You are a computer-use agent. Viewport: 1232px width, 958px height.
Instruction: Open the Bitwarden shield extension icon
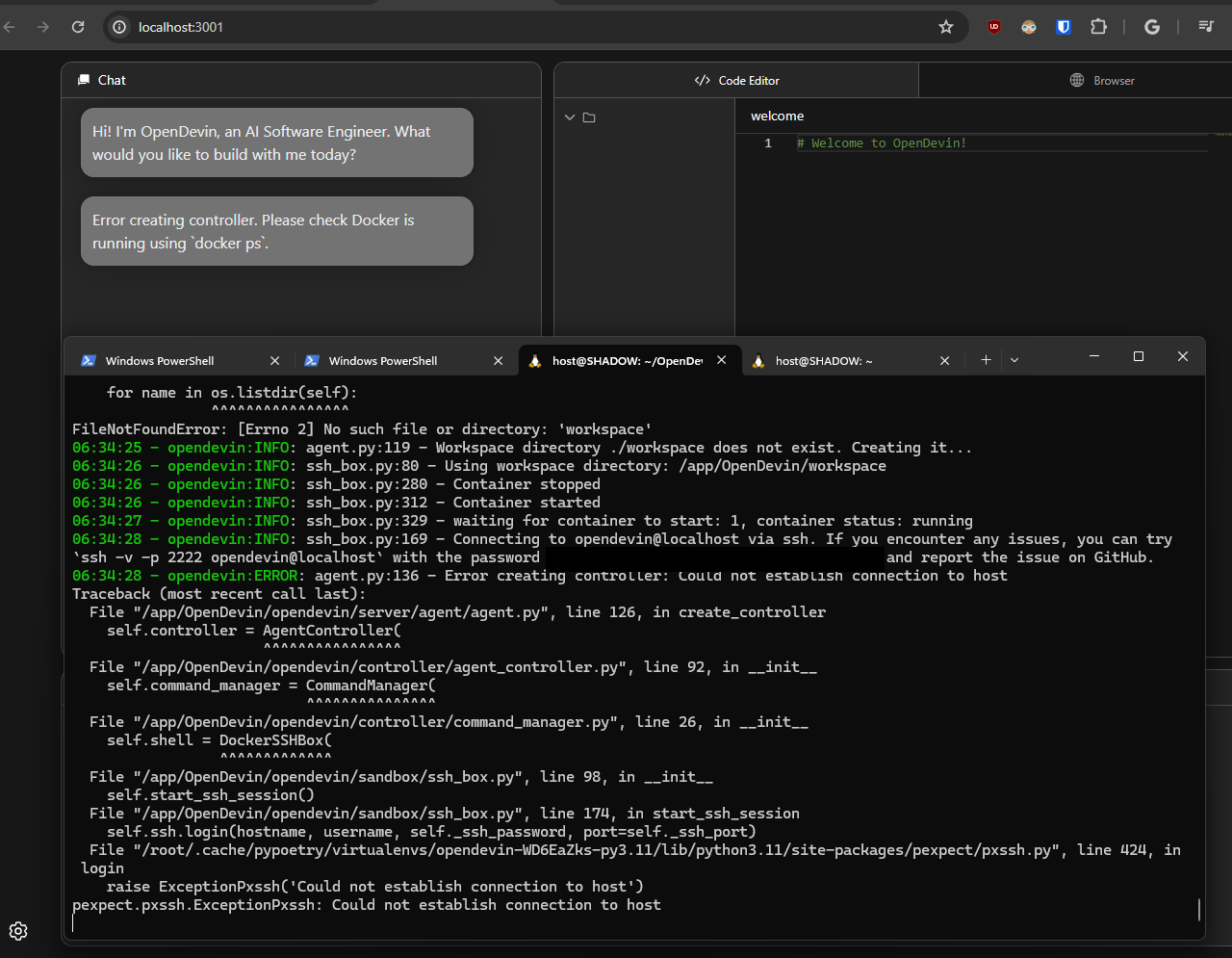click(1064, 27)
